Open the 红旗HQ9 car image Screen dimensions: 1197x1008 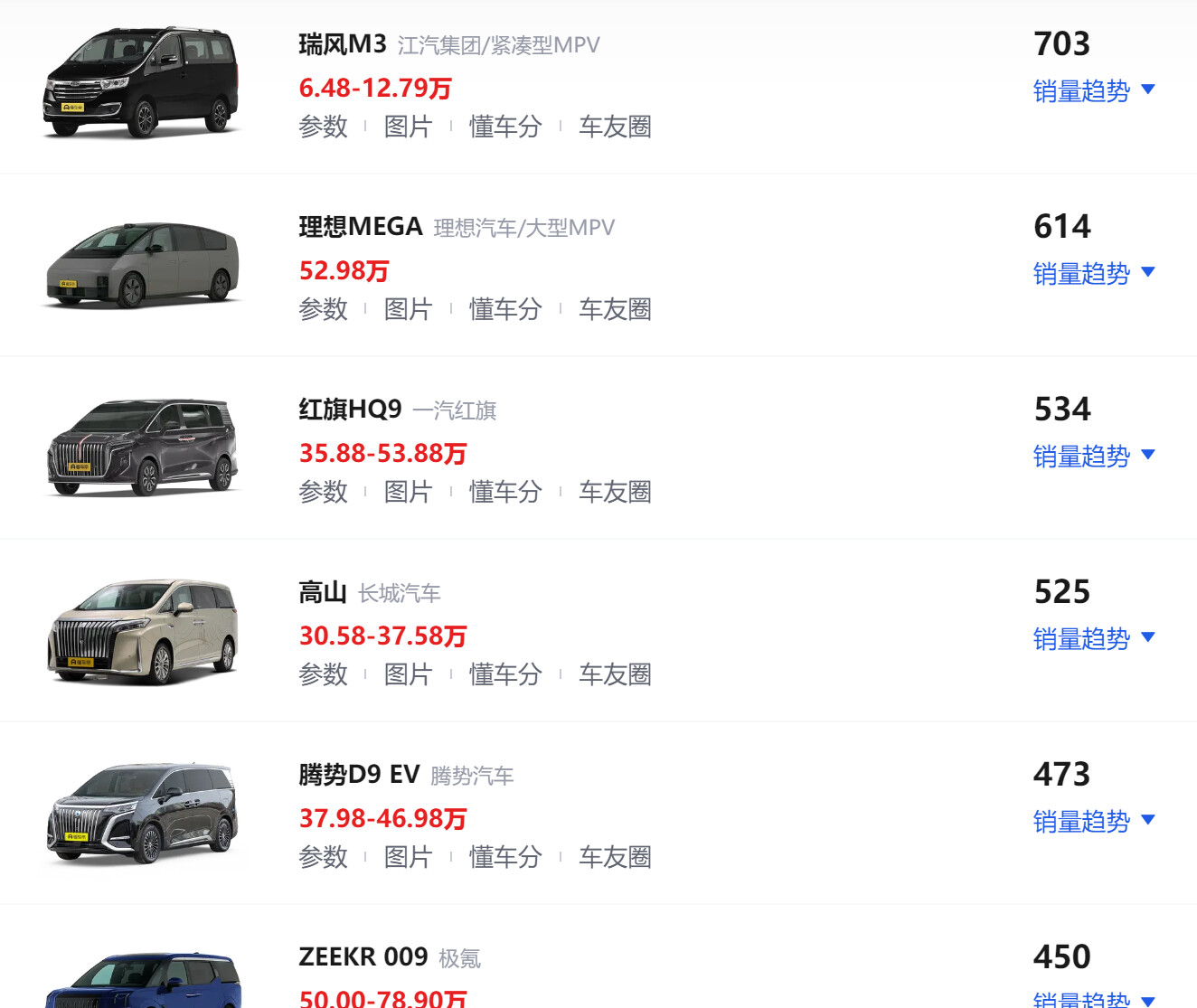pos(142,447)
